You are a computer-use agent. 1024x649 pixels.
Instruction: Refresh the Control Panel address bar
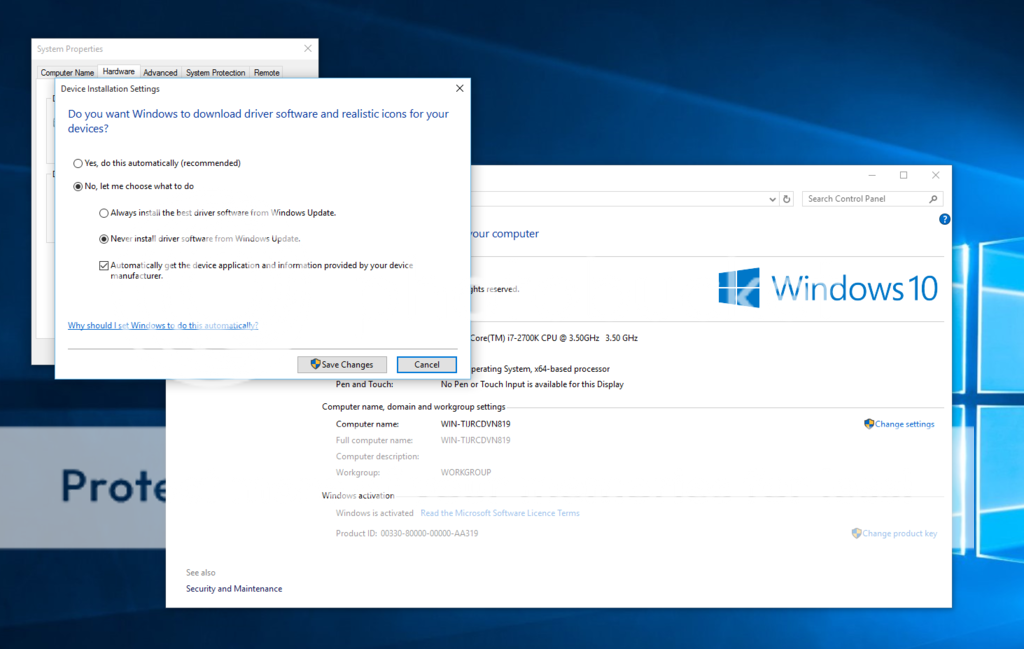(787, 199)
